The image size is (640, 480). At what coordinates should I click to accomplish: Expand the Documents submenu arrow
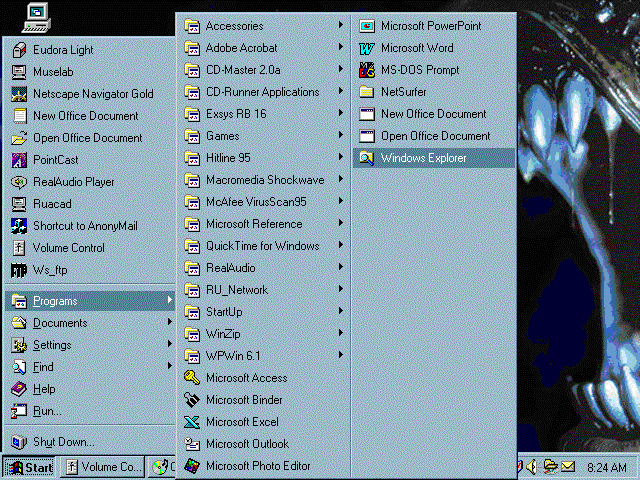(x=169, y=322)
